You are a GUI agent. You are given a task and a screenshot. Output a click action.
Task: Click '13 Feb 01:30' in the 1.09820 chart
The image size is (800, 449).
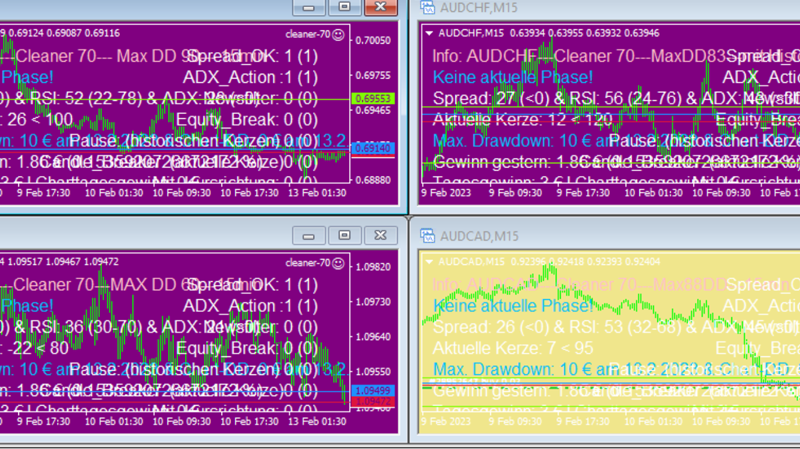[x=317, y=421]
